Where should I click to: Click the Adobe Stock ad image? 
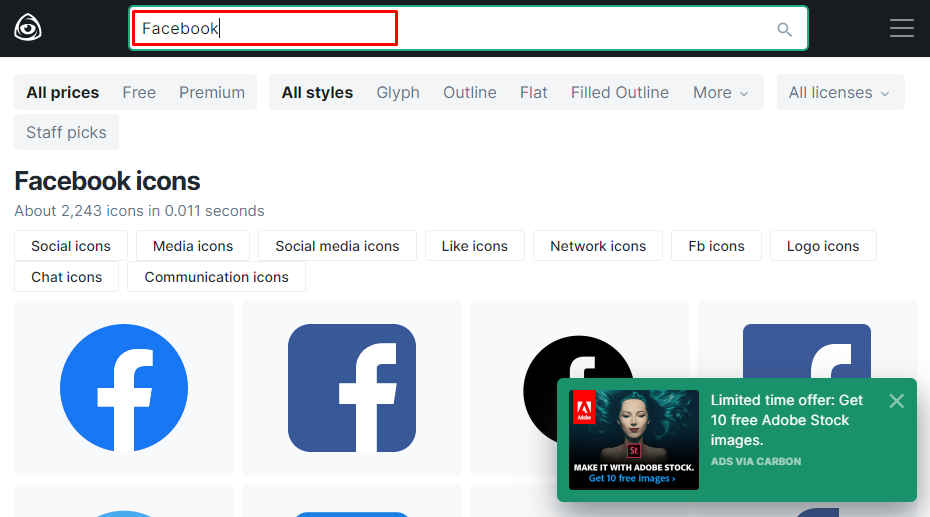633,440
